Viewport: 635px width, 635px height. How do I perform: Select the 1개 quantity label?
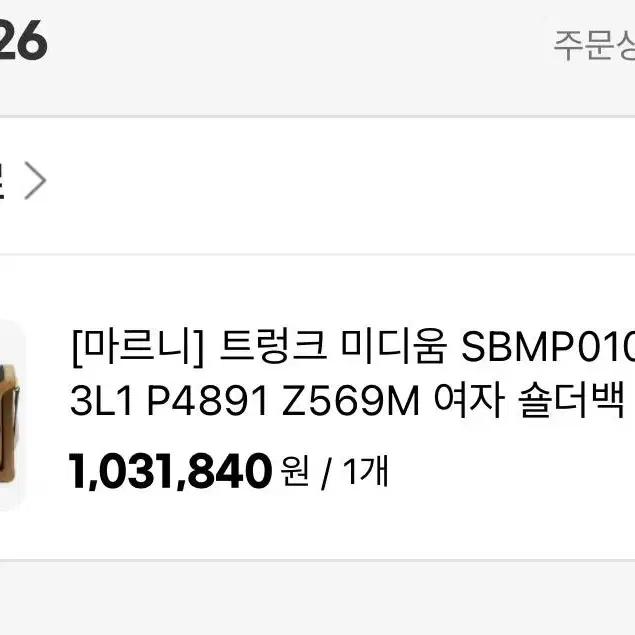coord(365,470)
